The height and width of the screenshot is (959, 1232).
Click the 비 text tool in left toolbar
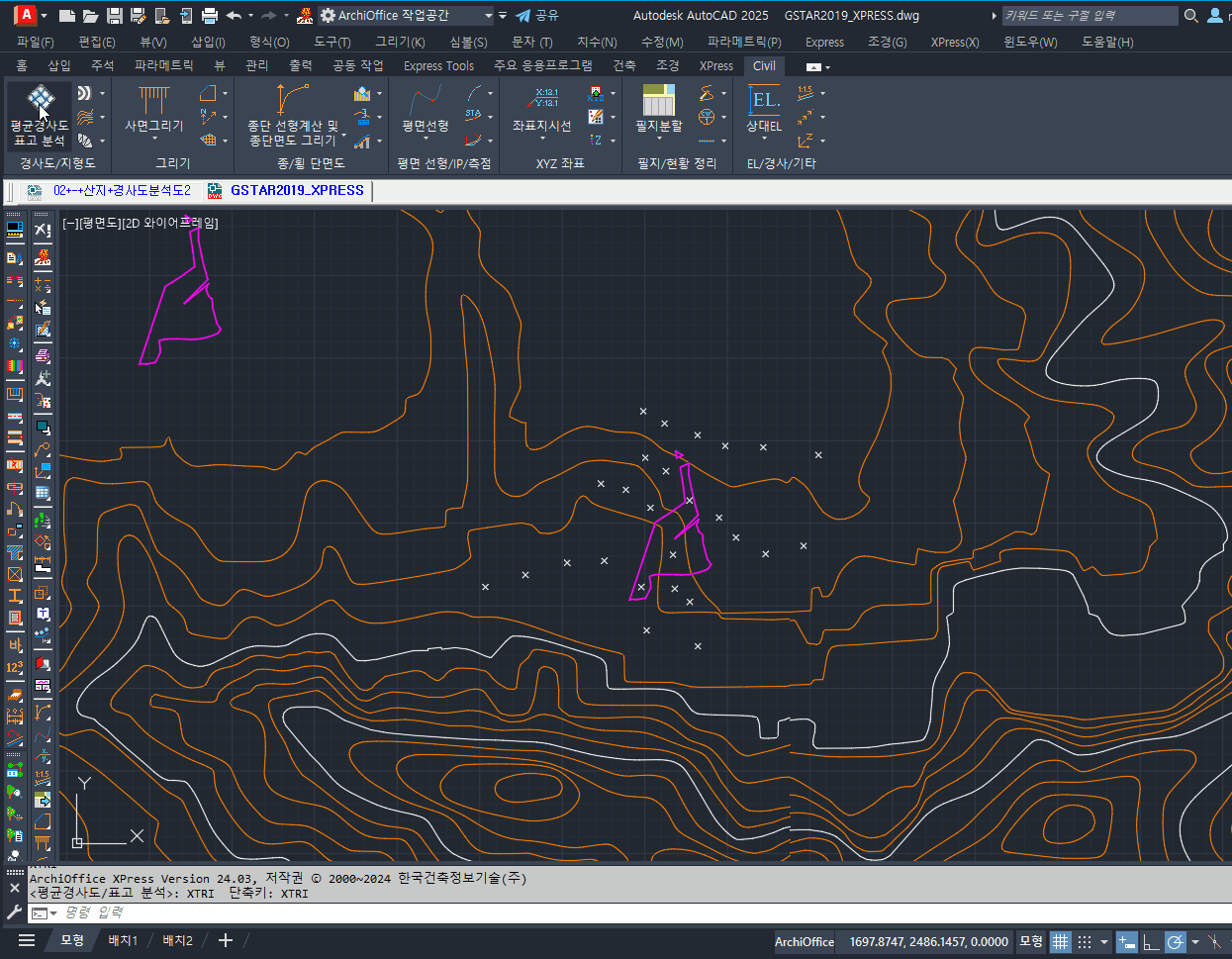coord(15,644)
